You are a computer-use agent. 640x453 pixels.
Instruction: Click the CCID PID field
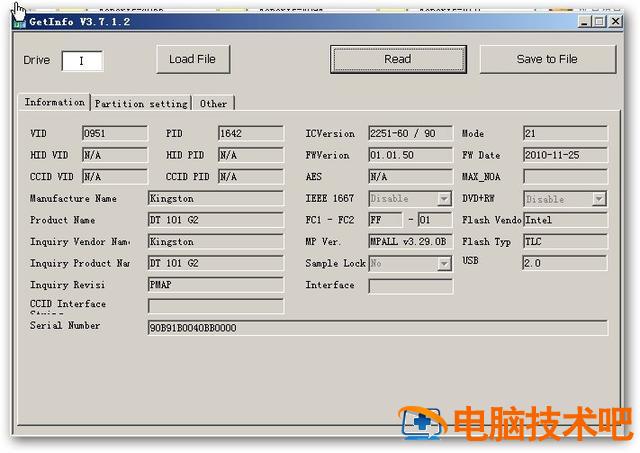coord(251,177)
